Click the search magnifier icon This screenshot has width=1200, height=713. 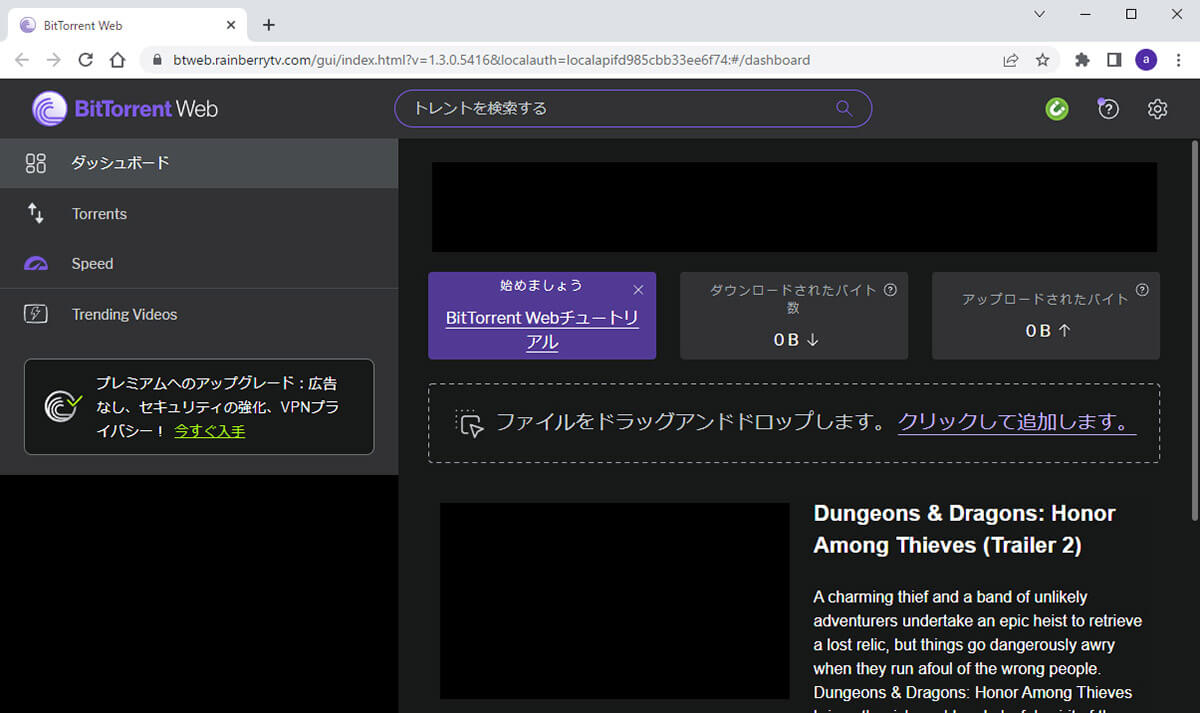[x=844, y=108]
